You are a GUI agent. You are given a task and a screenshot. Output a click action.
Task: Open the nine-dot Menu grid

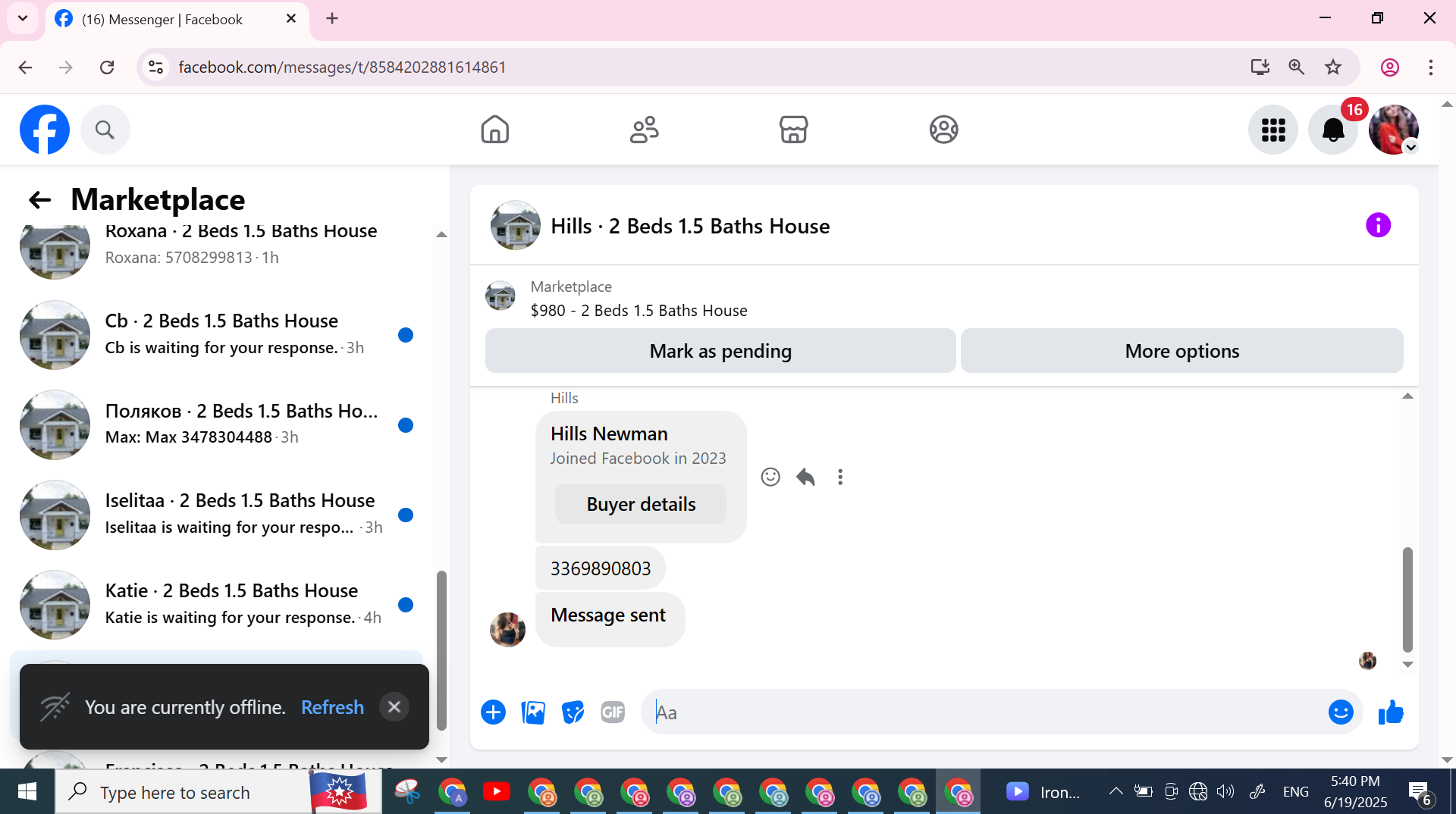coord(1273,130)
